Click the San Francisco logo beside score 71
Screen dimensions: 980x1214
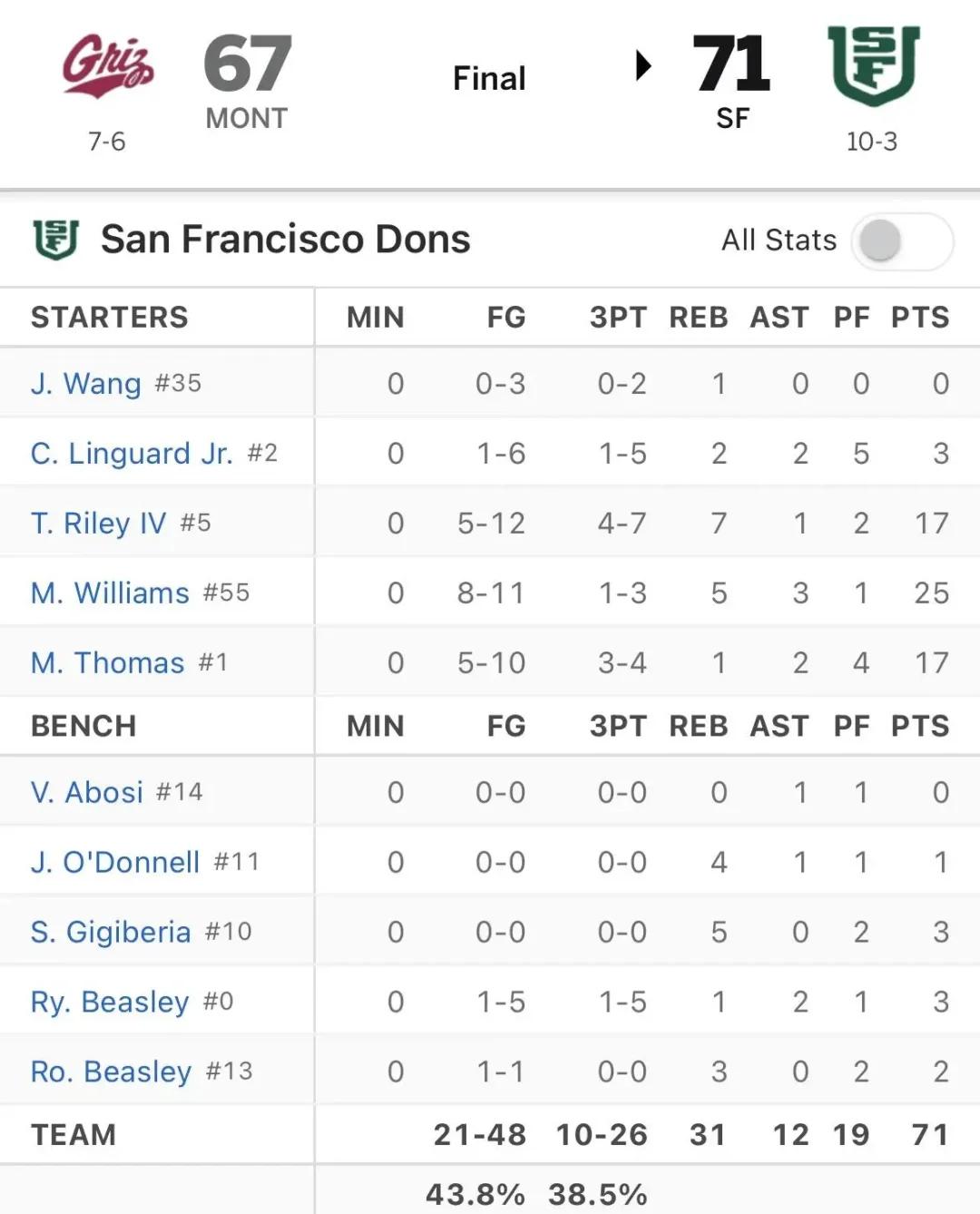873,65
